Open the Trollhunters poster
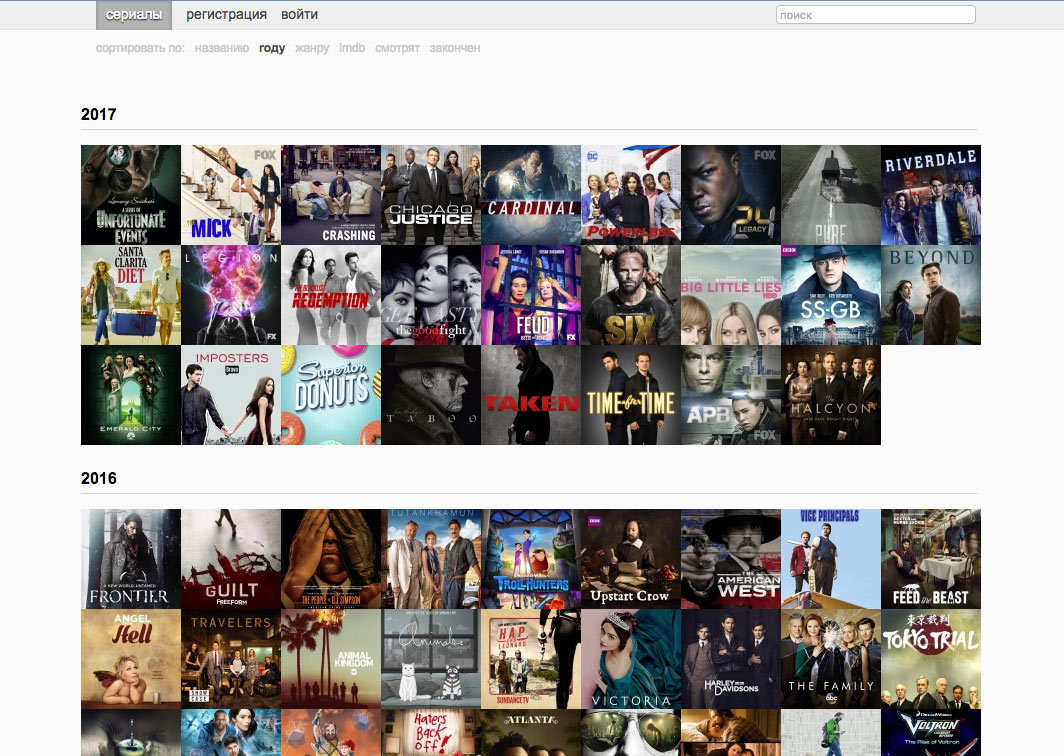Image resolution: width=1064 pixels, height=756 pixels. click(x=531, y=559)
